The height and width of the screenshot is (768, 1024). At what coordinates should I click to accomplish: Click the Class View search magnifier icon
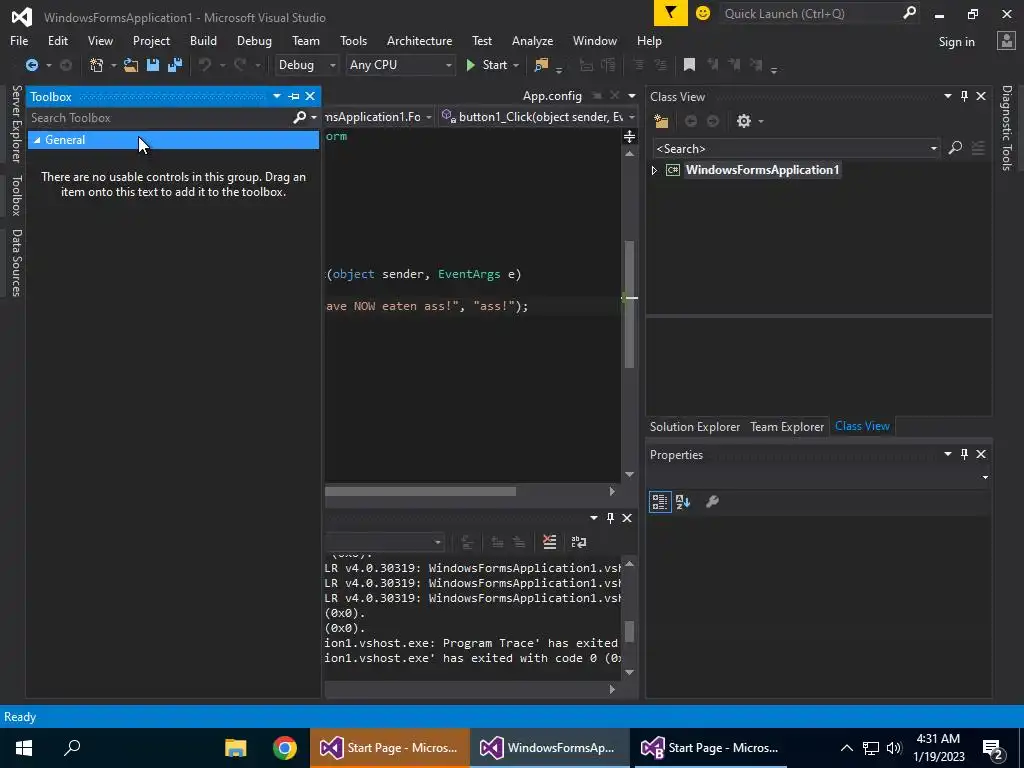(x=955, y=148)
